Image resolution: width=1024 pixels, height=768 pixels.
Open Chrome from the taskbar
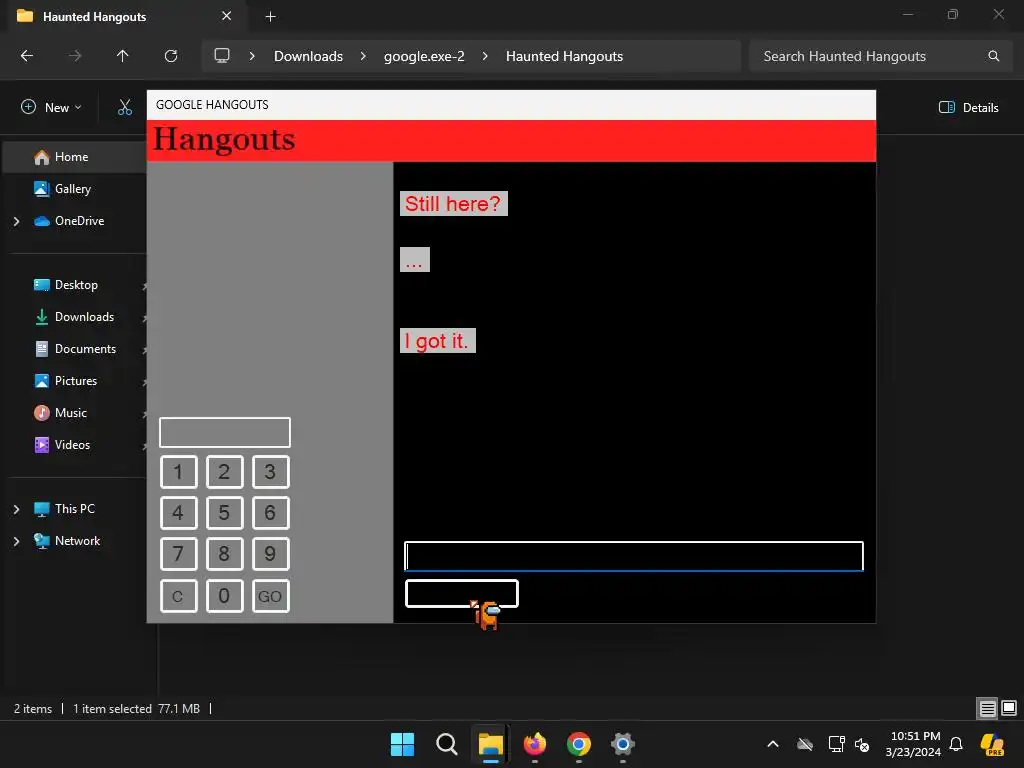tap(579, 744)
